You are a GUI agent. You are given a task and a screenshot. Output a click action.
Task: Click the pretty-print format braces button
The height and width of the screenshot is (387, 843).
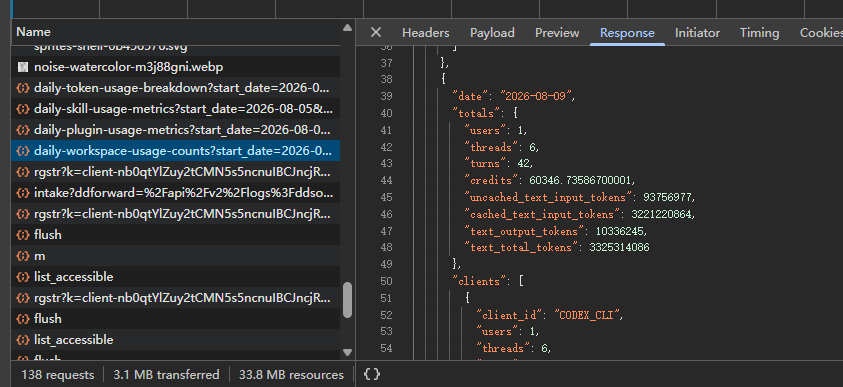point(372,374)
